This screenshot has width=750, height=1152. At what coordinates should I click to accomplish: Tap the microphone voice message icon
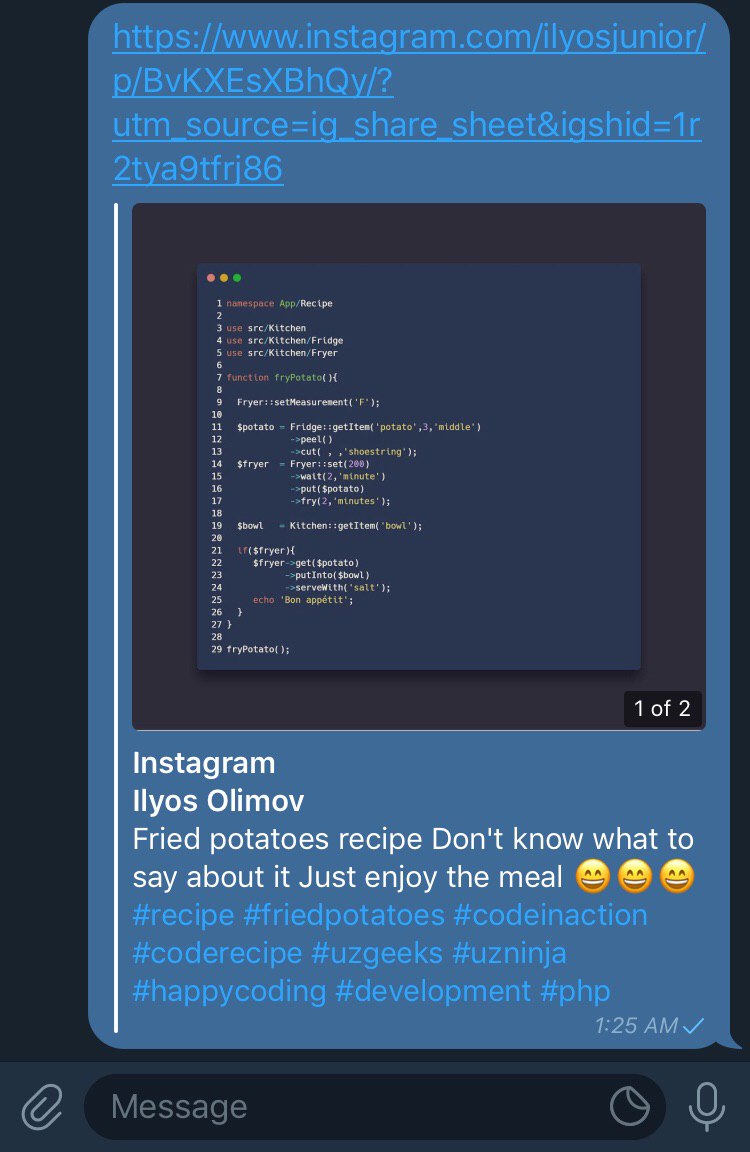[x=707, y=1106]
